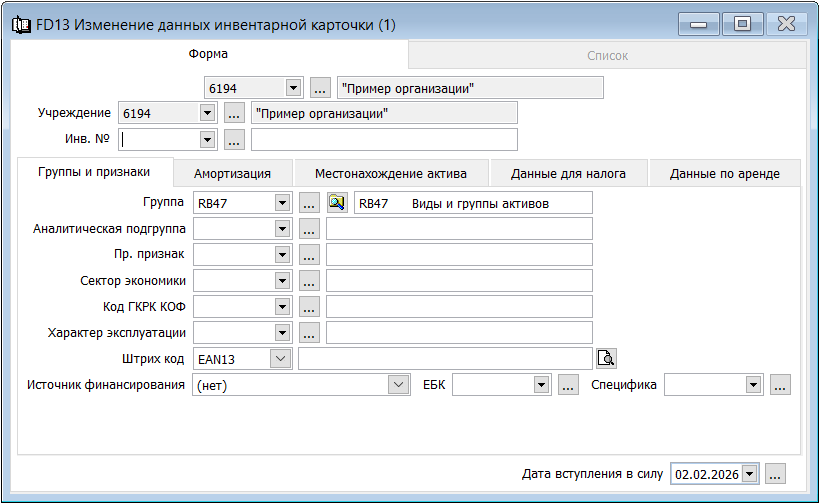Open the browse button for Специфика
The image size is (819, 503).
pos(780,384)
